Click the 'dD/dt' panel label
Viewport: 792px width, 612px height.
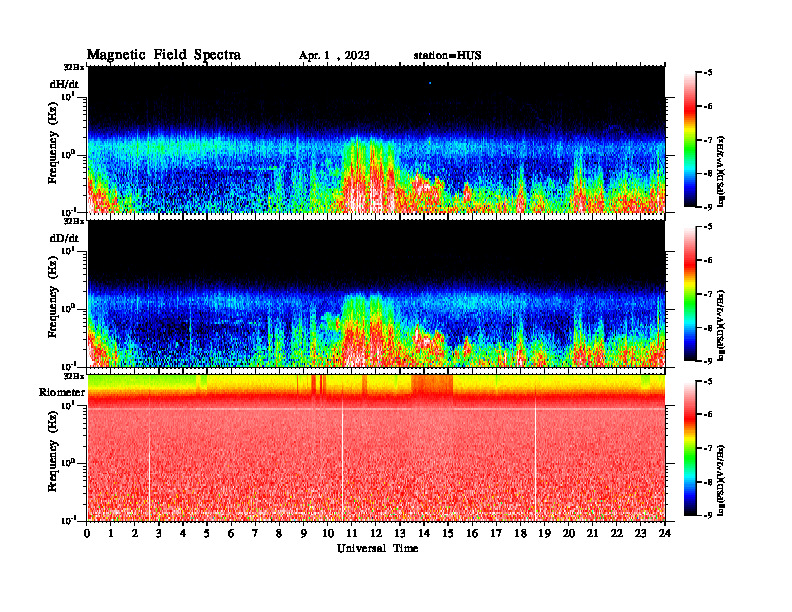click(x=64, y=238)
